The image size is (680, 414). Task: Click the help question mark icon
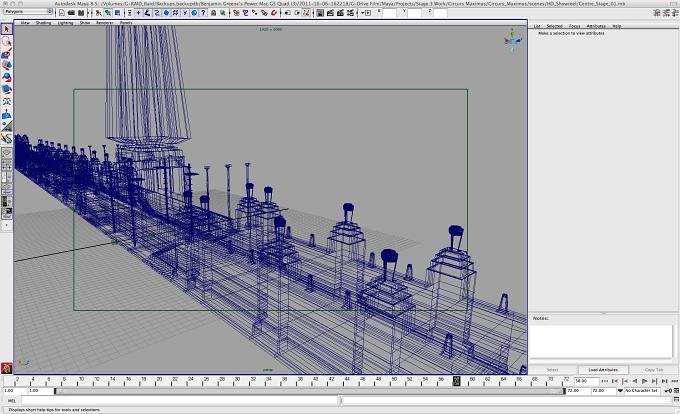click(203, 13)
